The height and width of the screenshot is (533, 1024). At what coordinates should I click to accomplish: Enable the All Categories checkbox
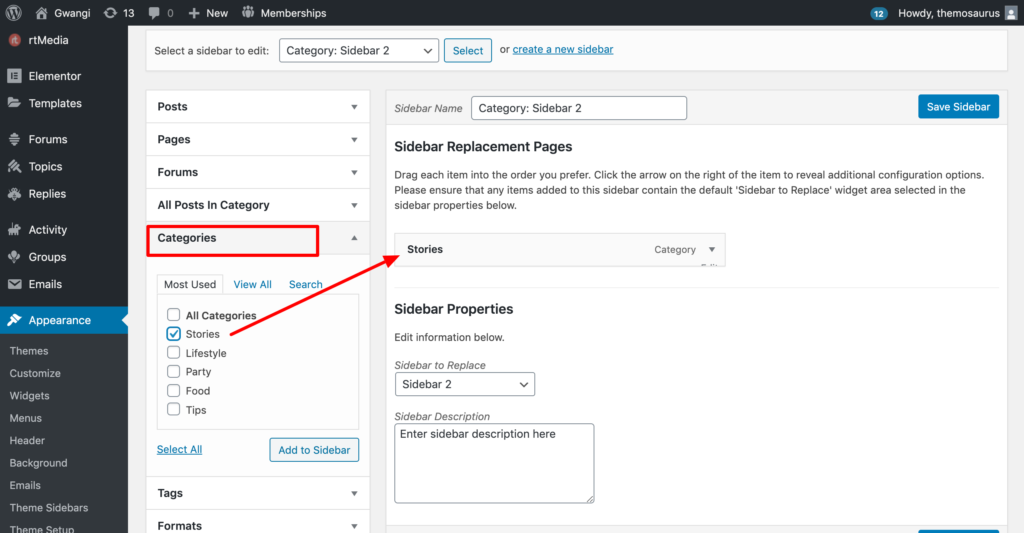(173, 315)
